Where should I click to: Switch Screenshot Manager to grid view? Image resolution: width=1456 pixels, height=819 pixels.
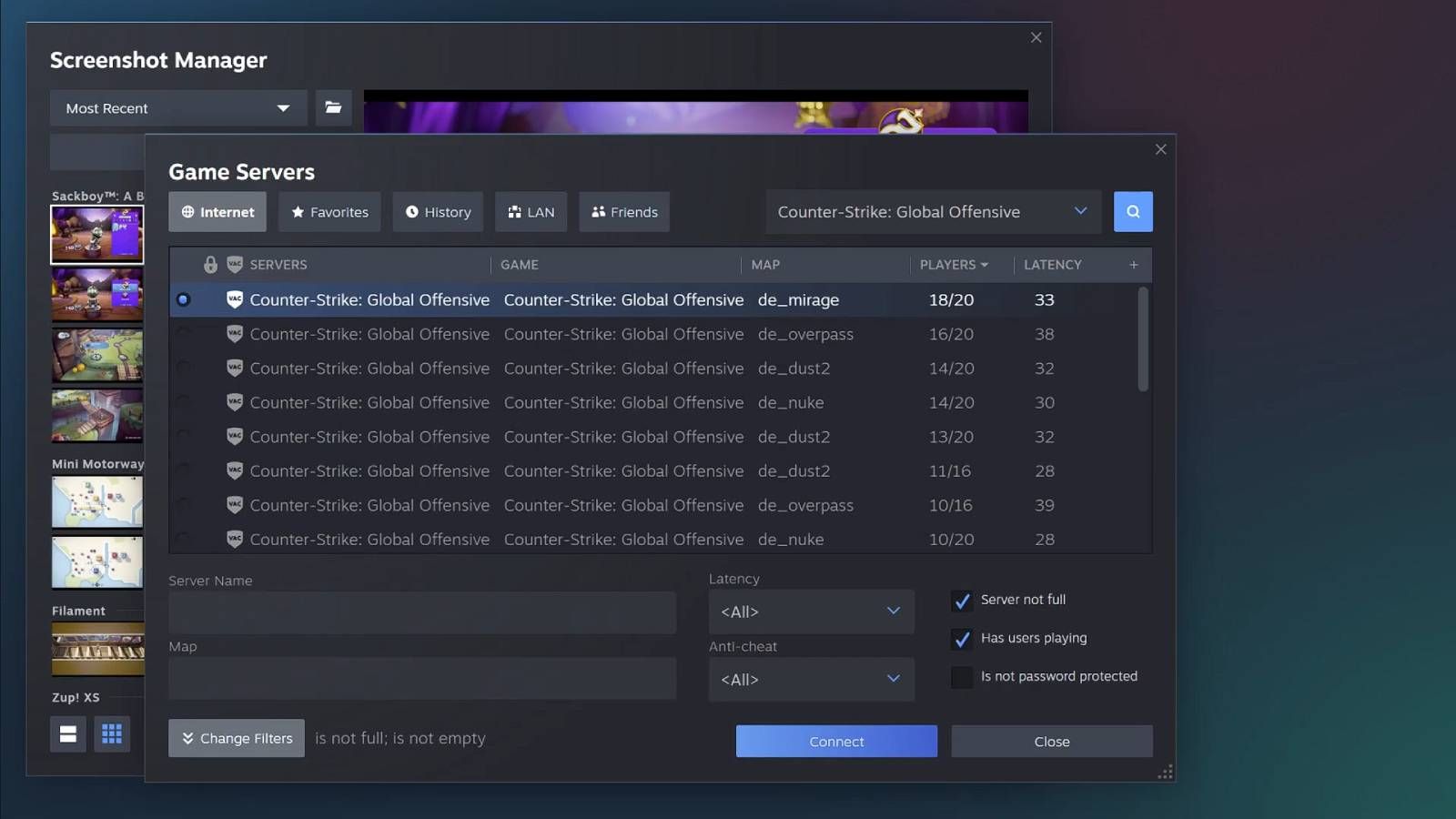[x=112, y=734]
